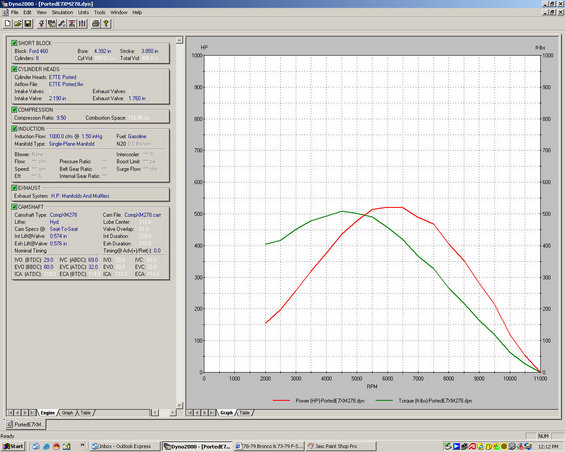Open the Units menu
Screen dimensions: 565x452
84,12
